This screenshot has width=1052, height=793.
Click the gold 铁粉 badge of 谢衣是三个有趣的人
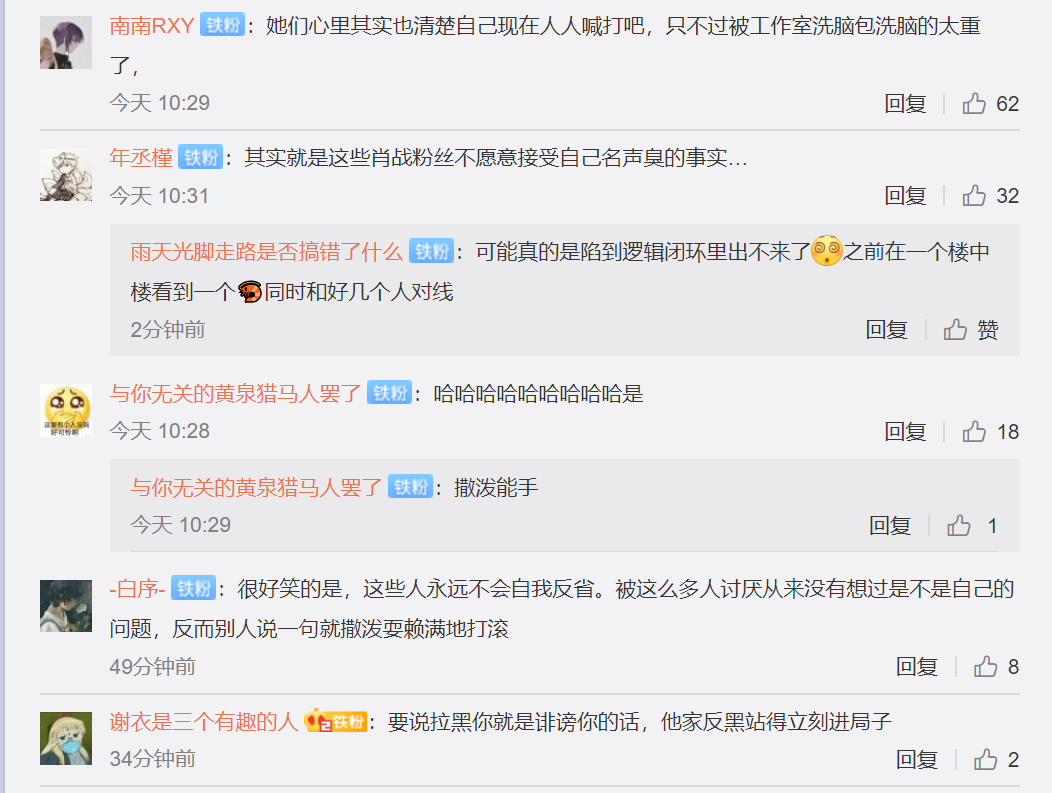tap(335, 722)
